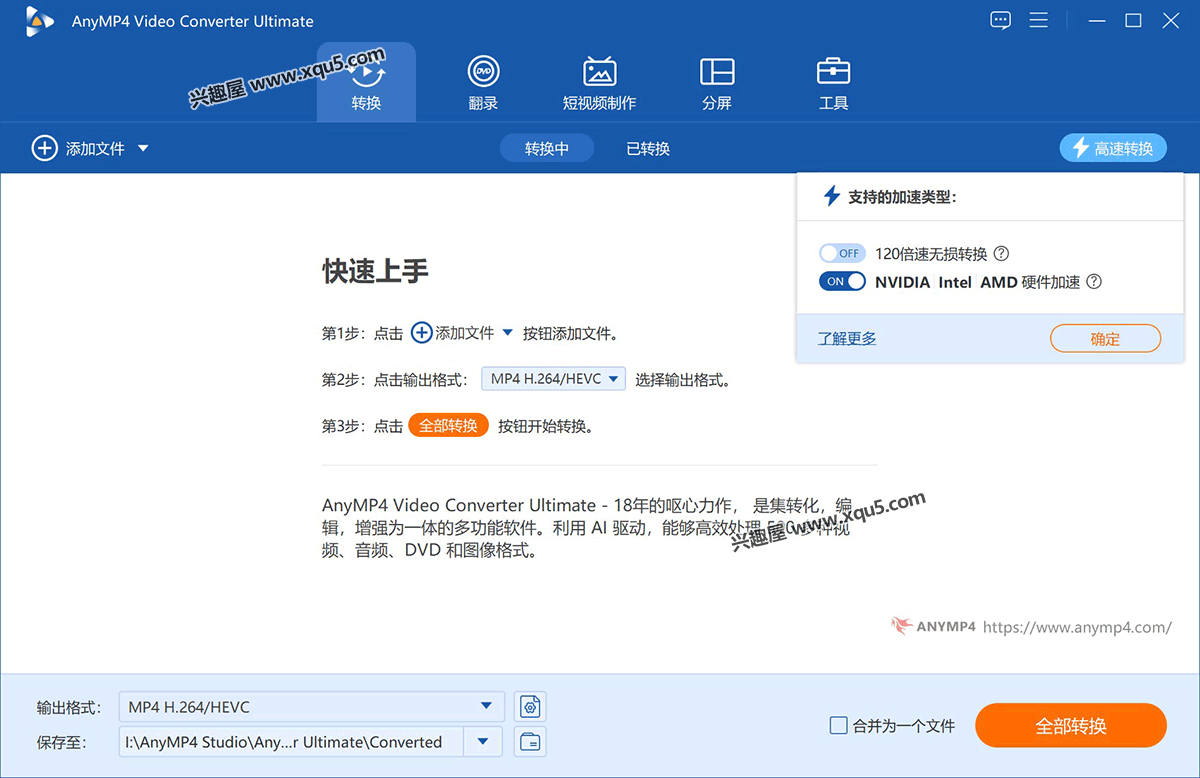Expand the 保存至 path dropdown arrow

pos(484,741)
